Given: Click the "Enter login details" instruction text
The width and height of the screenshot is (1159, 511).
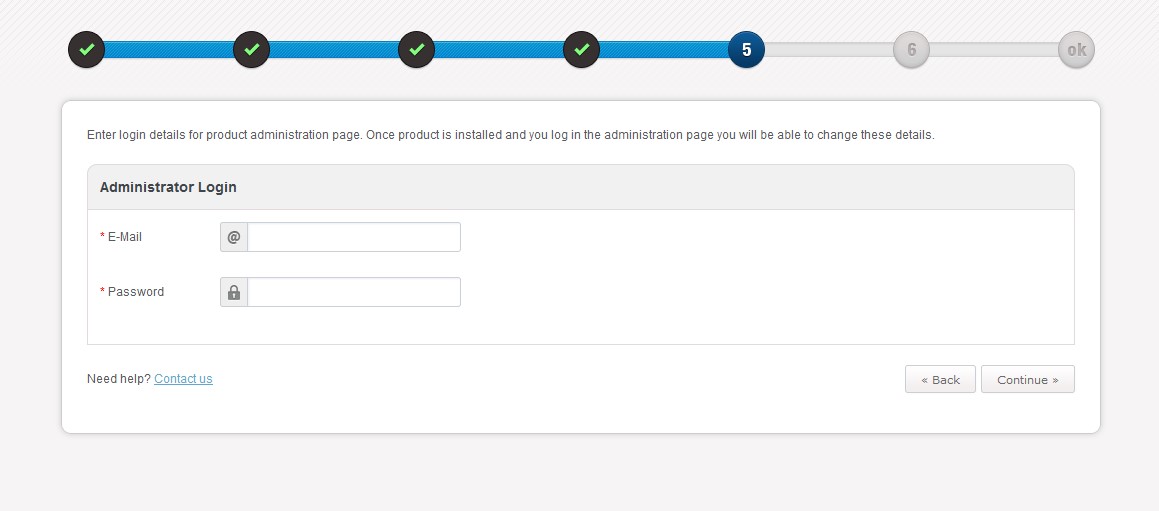Looking at the screenshot, I should point(510,135).
